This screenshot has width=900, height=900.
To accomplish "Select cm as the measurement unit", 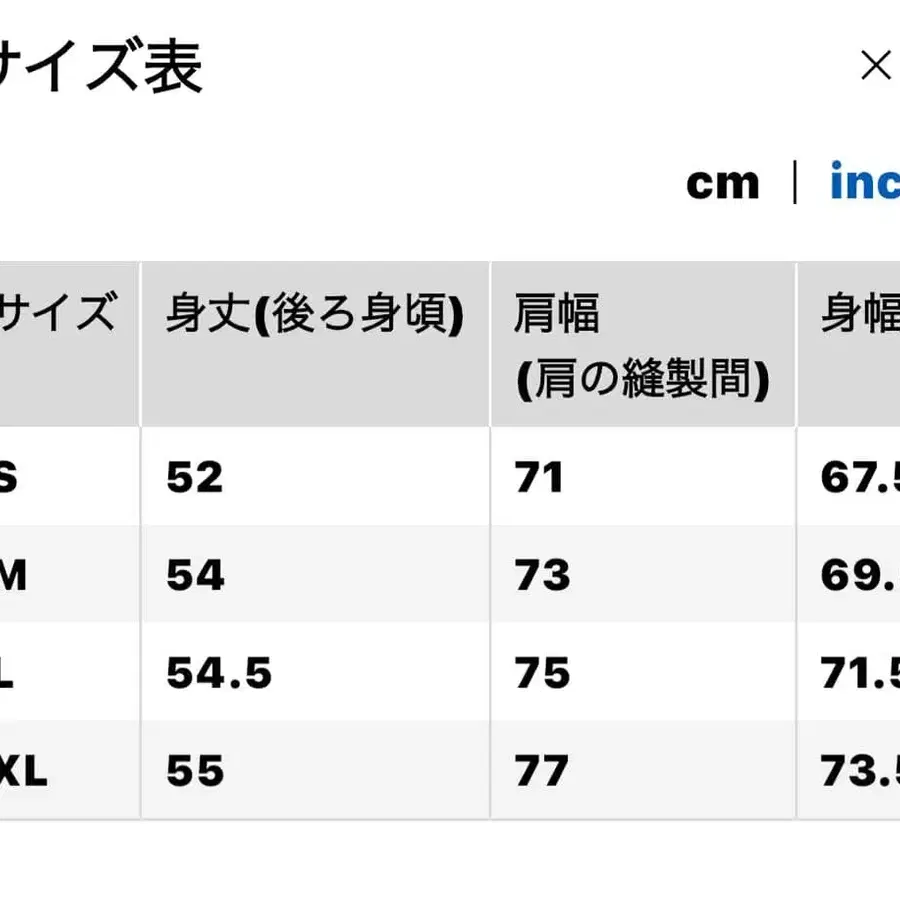I will coord(723,182).
